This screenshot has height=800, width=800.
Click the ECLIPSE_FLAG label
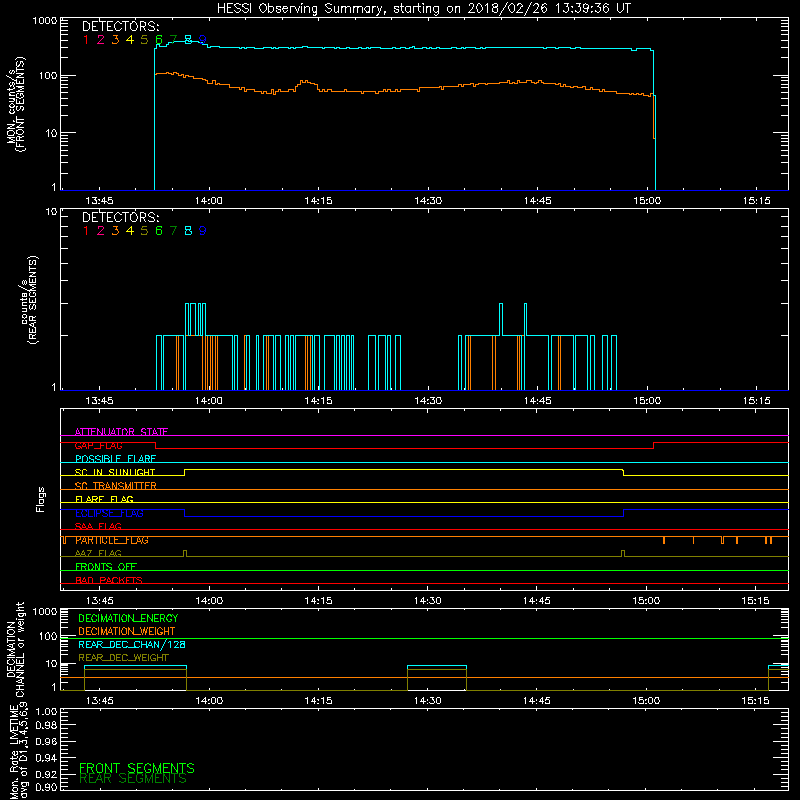tap(109, 513)
